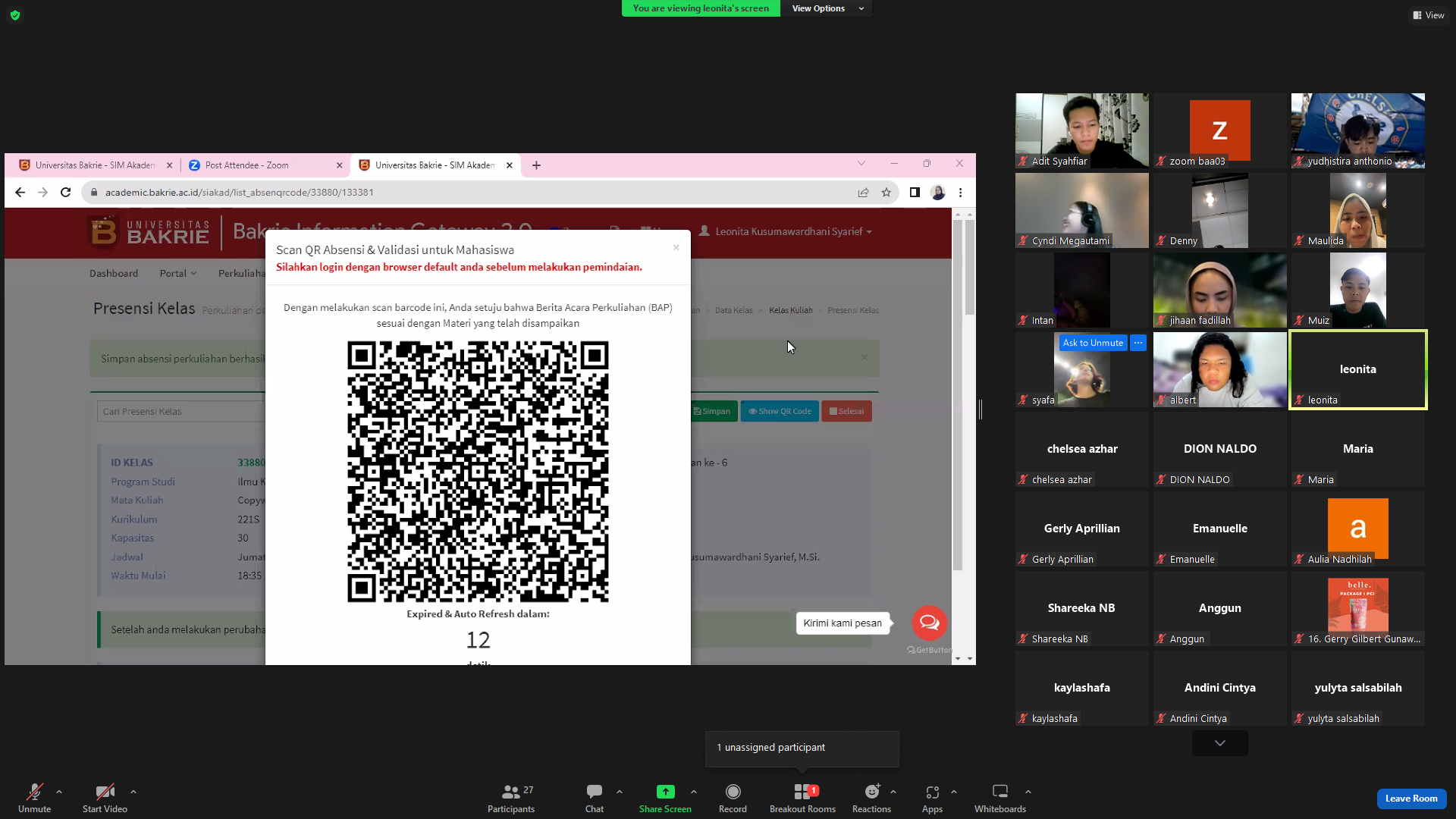Select the active Universitas Bakrie SIM Akademik tab

coord(436,165)
